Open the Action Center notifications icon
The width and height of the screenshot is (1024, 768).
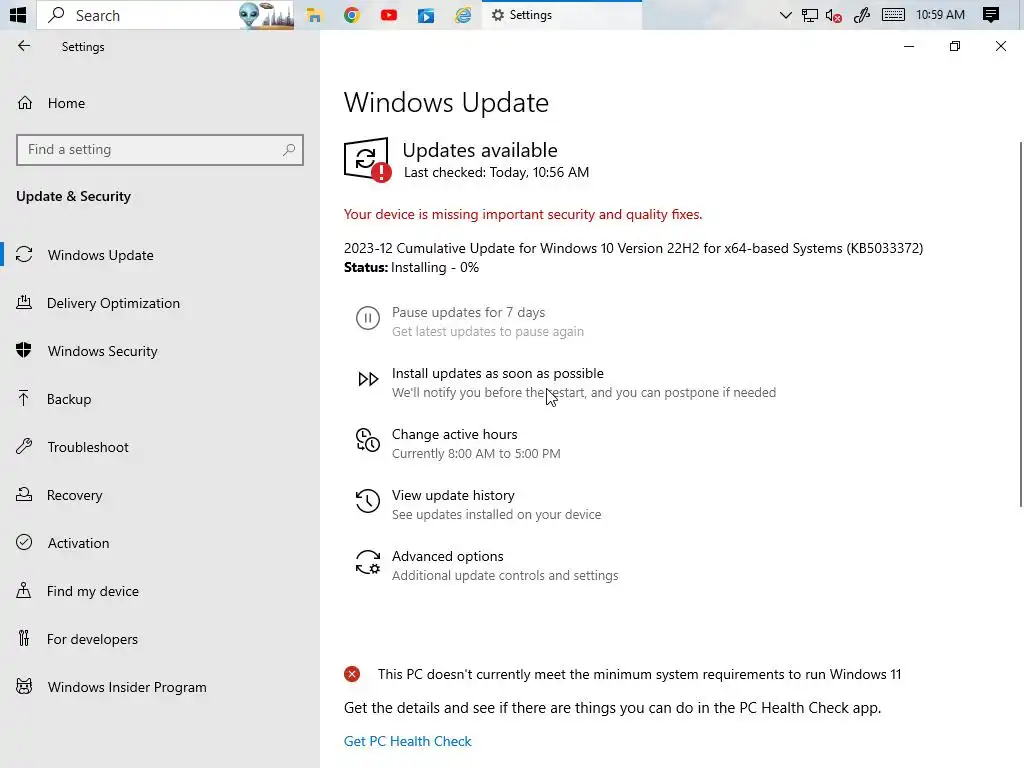991,14
